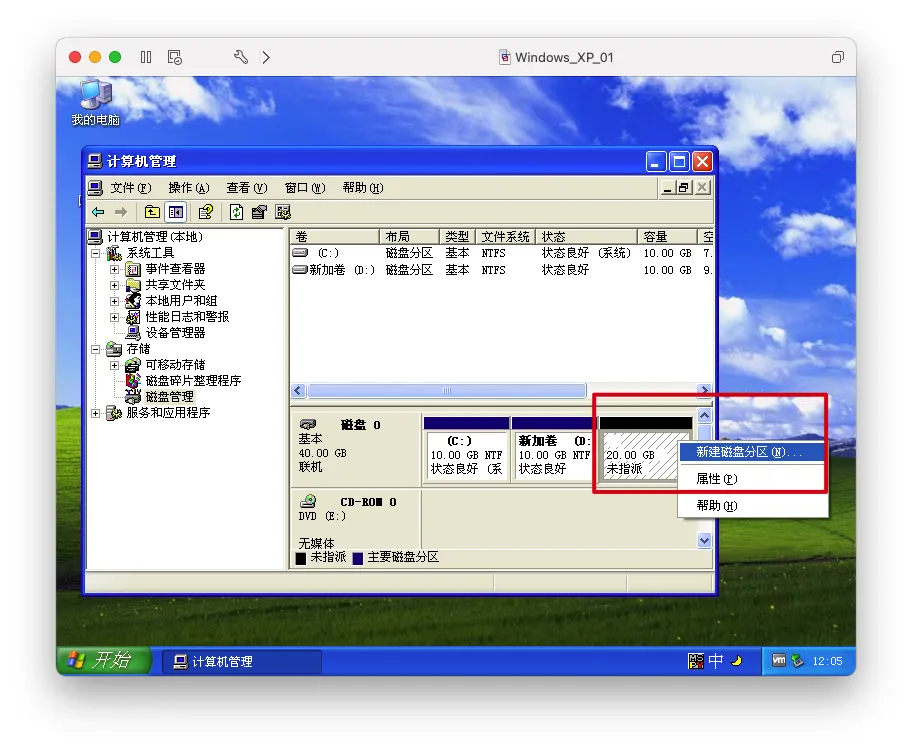This screenshot has width=912, height=750.
Task: Click the 我的电脑 desktop icon
Action: (95, 104)
